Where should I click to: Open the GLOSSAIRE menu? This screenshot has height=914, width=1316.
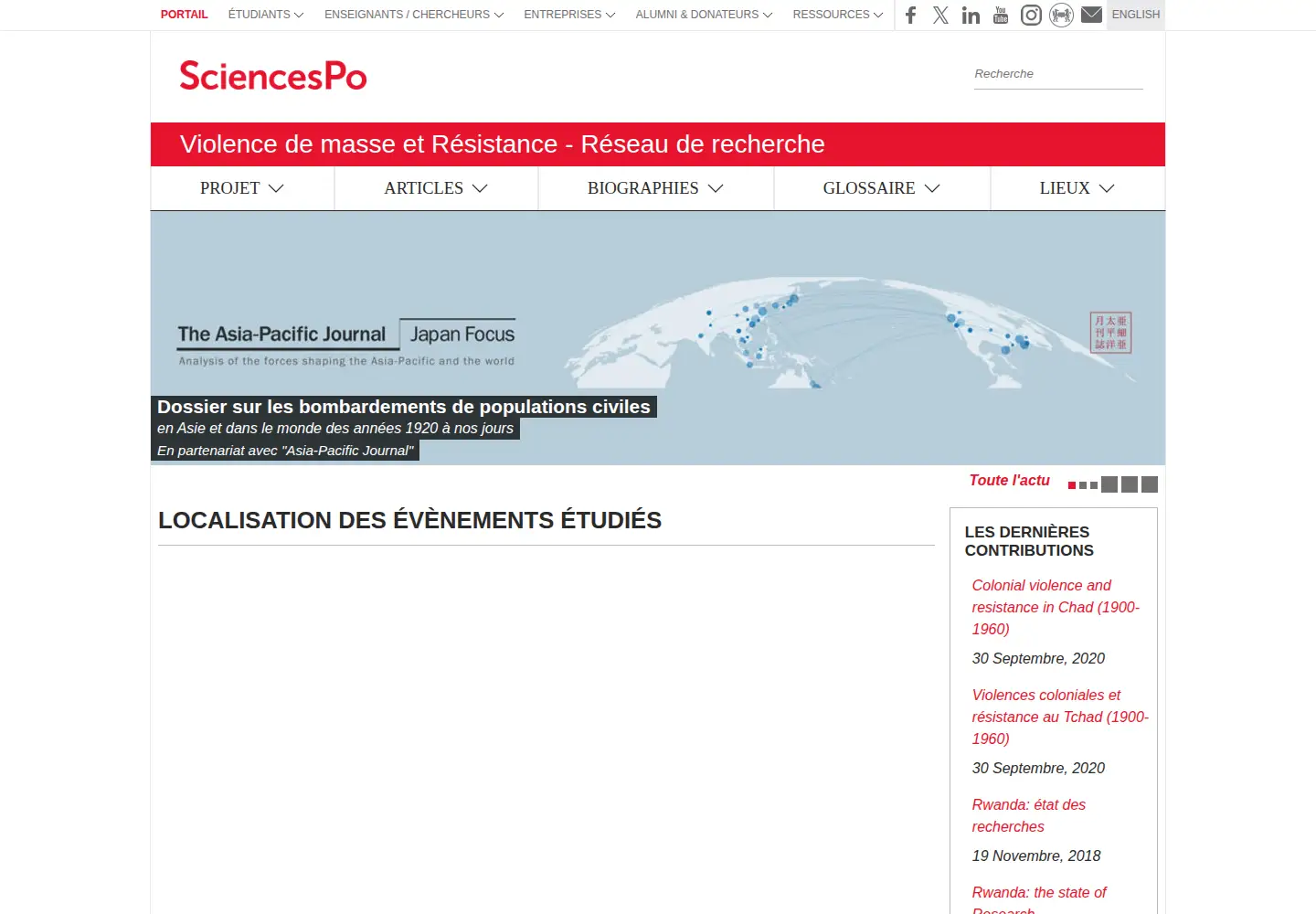(x=882, y=188)
